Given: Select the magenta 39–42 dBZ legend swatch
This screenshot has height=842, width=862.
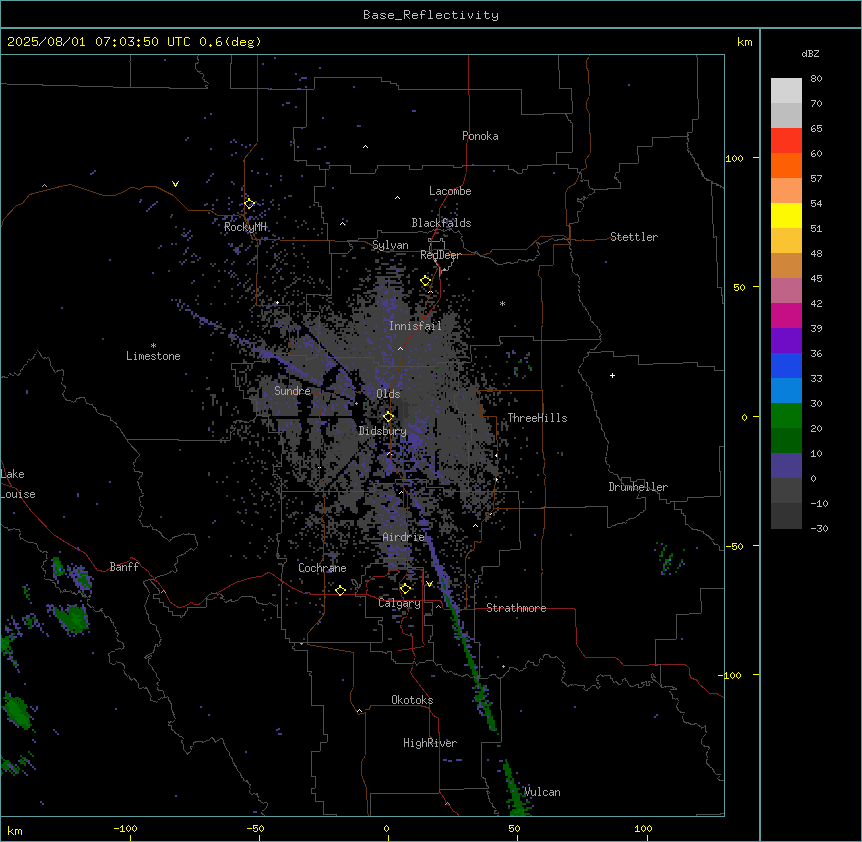Looking at the screenshot, I should (x=786, y=315).
